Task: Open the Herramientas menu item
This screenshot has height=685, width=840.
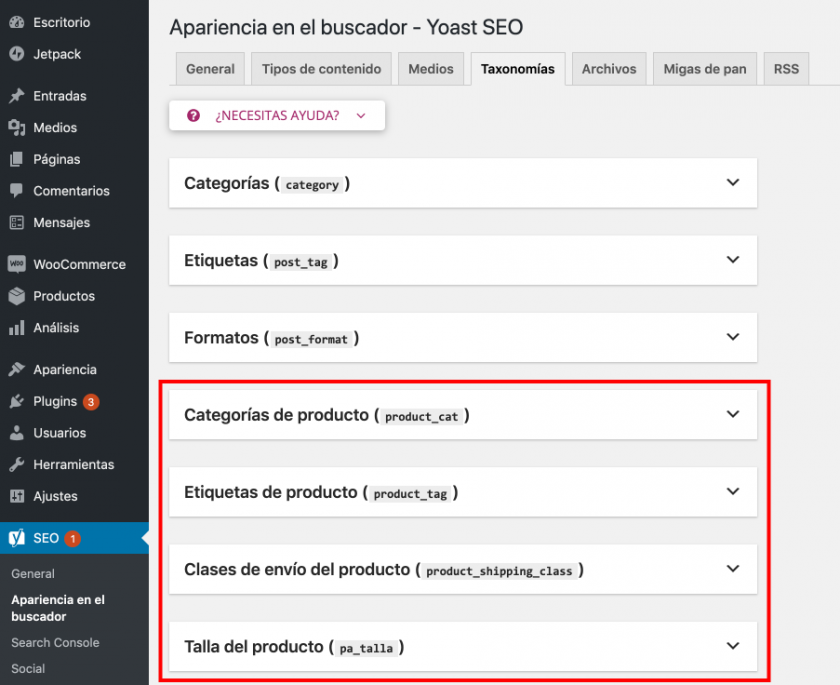Action: pyautogui.click(x=74, y=464)
